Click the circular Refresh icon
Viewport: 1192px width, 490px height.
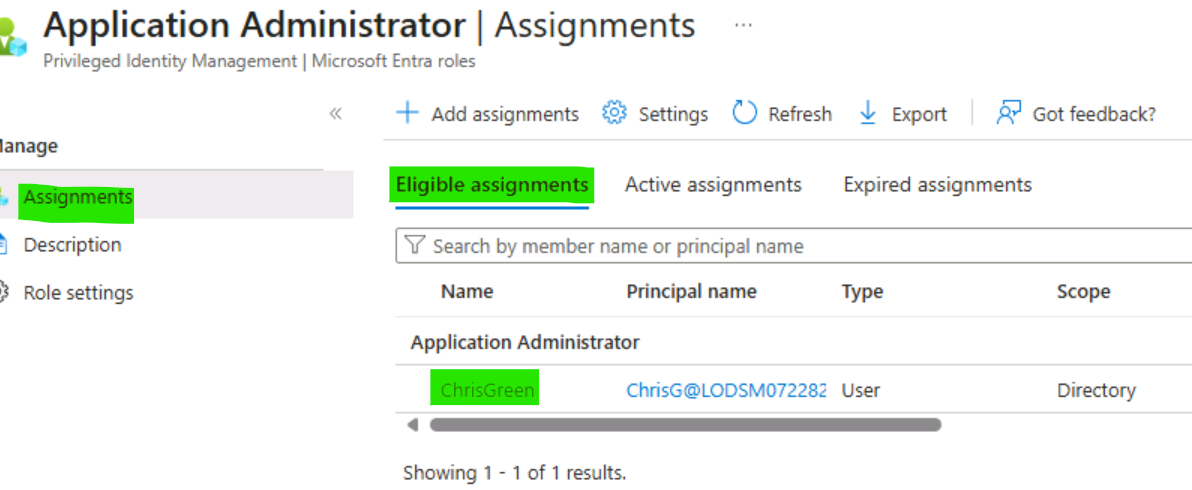[x=744, y=113]
